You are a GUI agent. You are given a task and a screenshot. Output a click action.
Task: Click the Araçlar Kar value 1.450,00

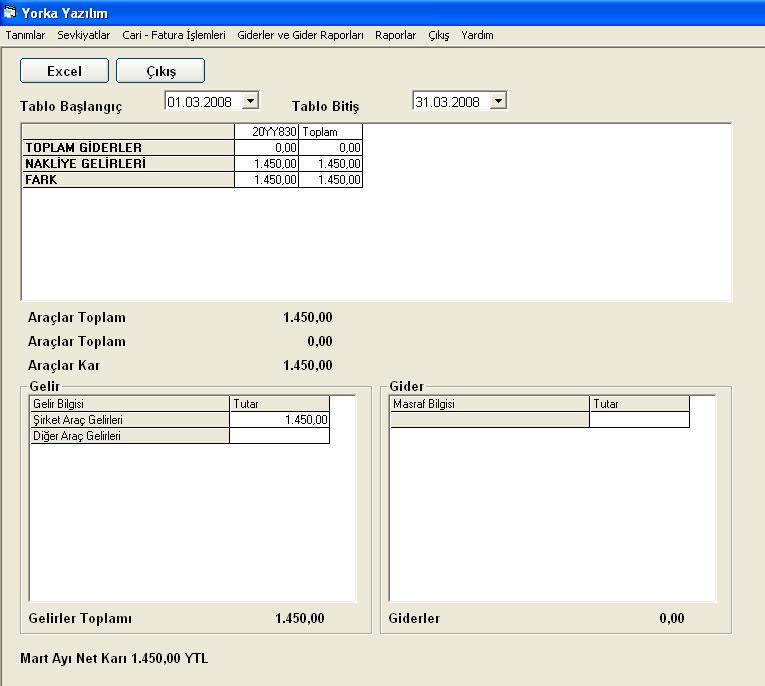pos(308,365)
